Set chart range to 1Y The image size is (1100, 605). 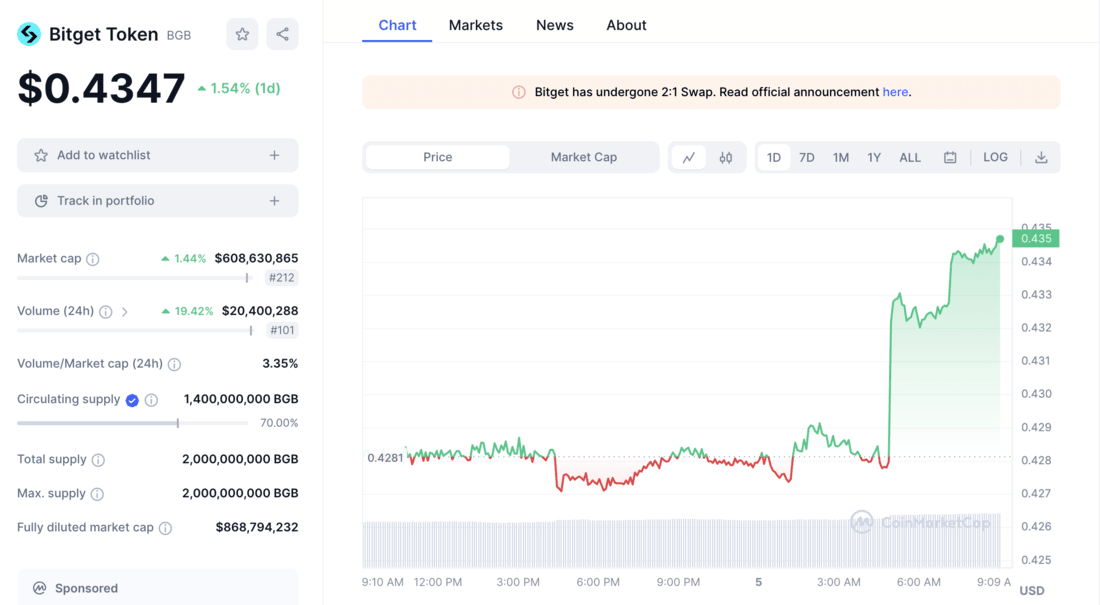coord(873,157)
